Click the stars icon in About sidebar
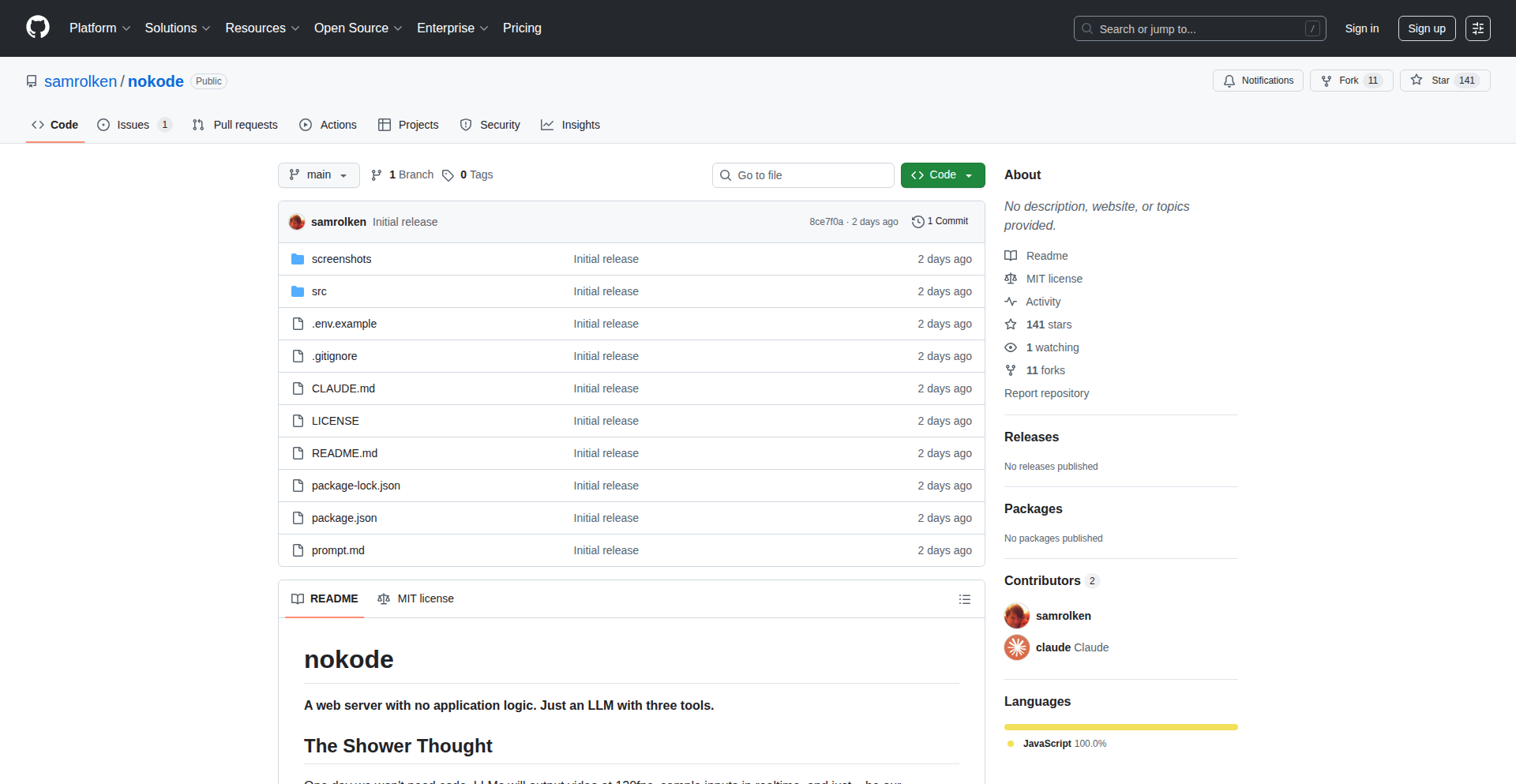Viewport: 1516px width, 784px height. click(x=1011, y=324)
